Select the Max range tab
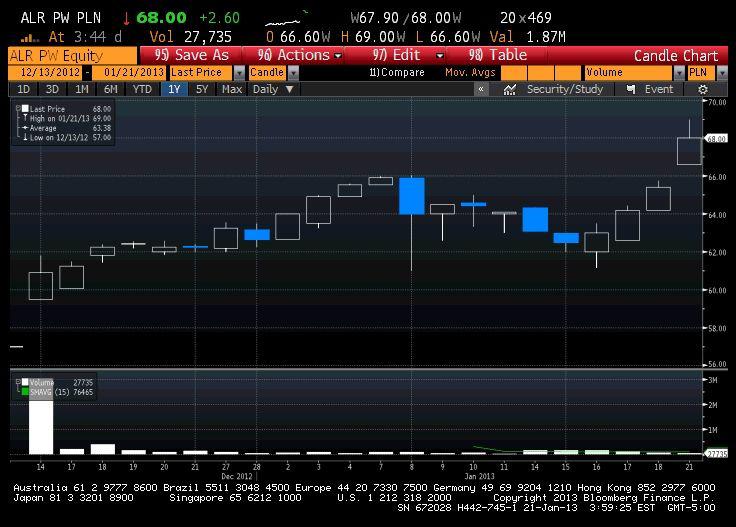 click(231, 89)
